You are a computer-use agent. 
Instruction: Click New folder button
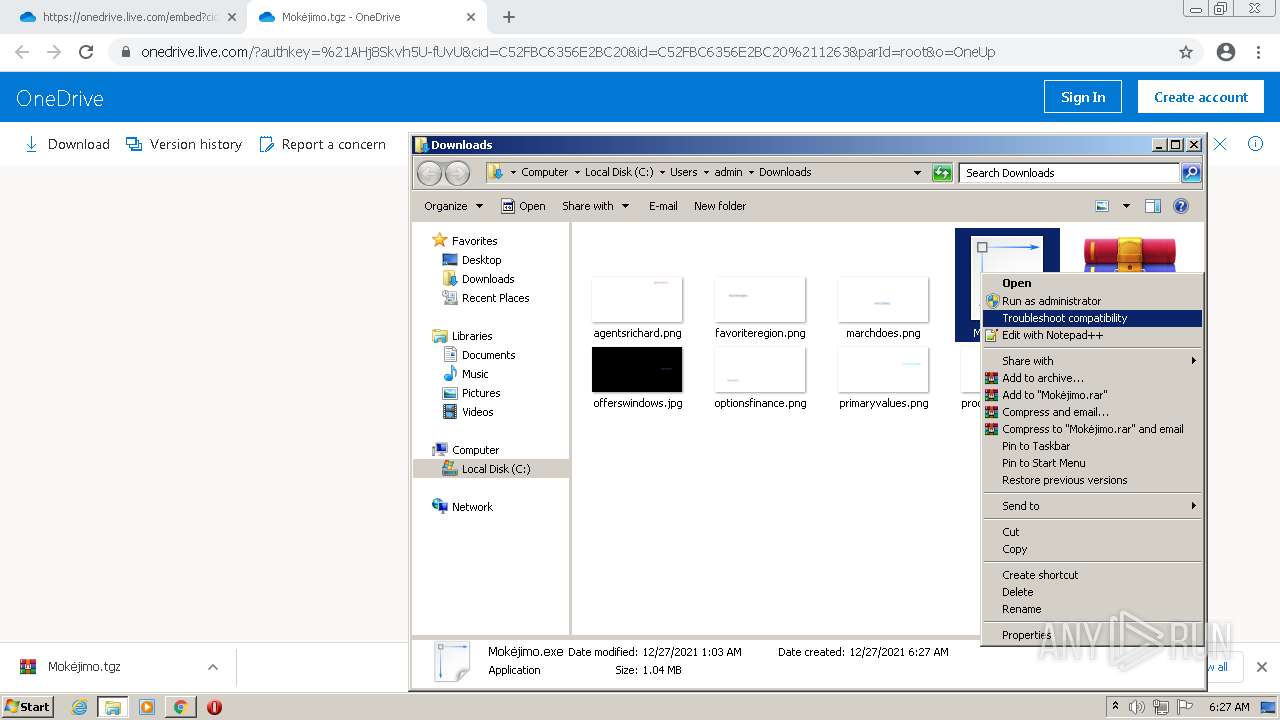tap(720, 206)
